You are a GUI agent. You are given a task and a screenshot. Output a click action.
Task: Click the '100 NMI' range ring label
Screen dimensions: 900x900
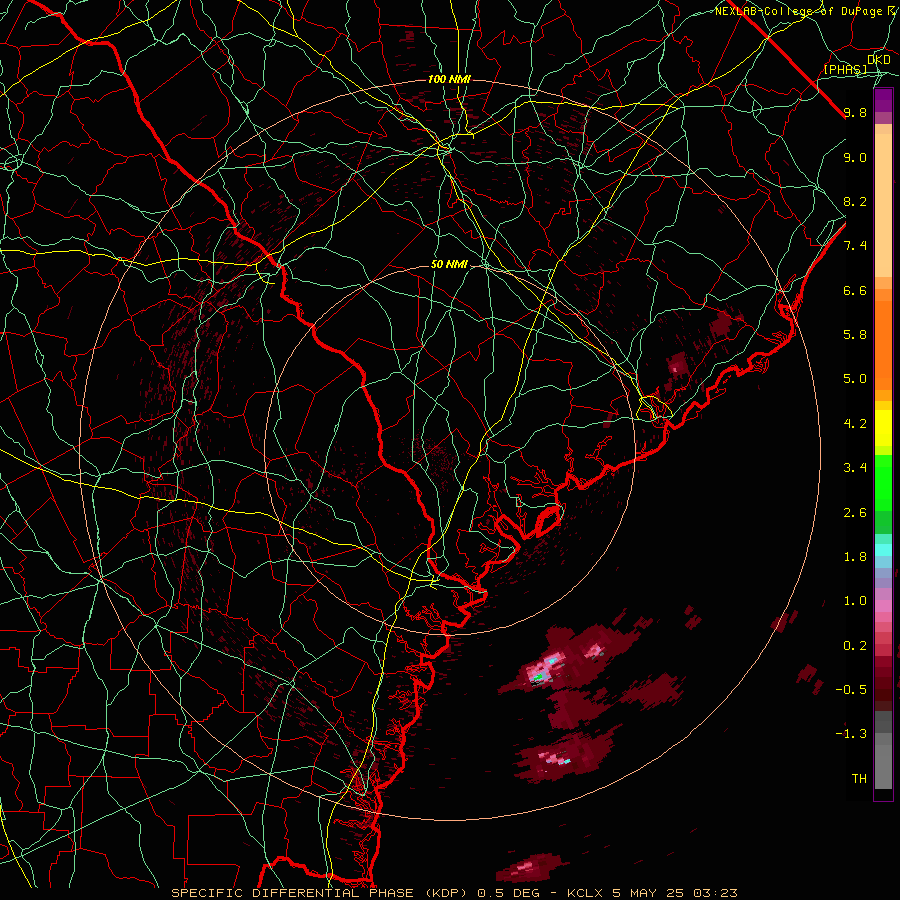point(449,79)
